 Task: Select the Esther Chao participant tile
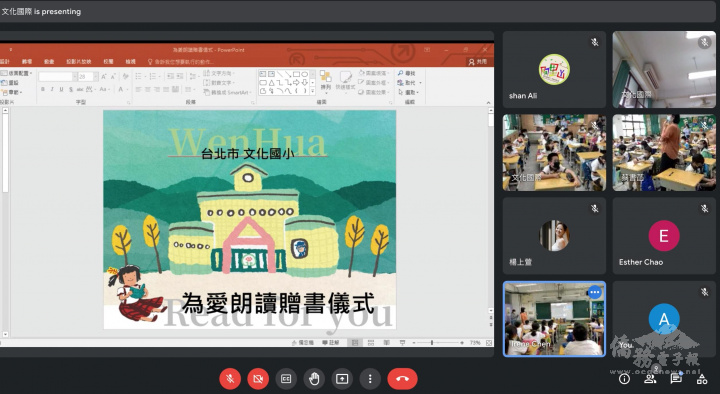[x=664, y=236]
